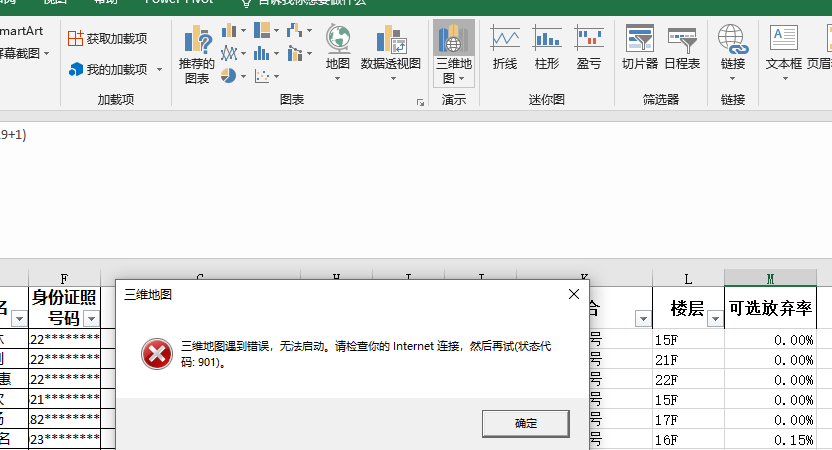Expand the My Add-ins dropdown arrow
832x450 pixels.
coord(159,70)
